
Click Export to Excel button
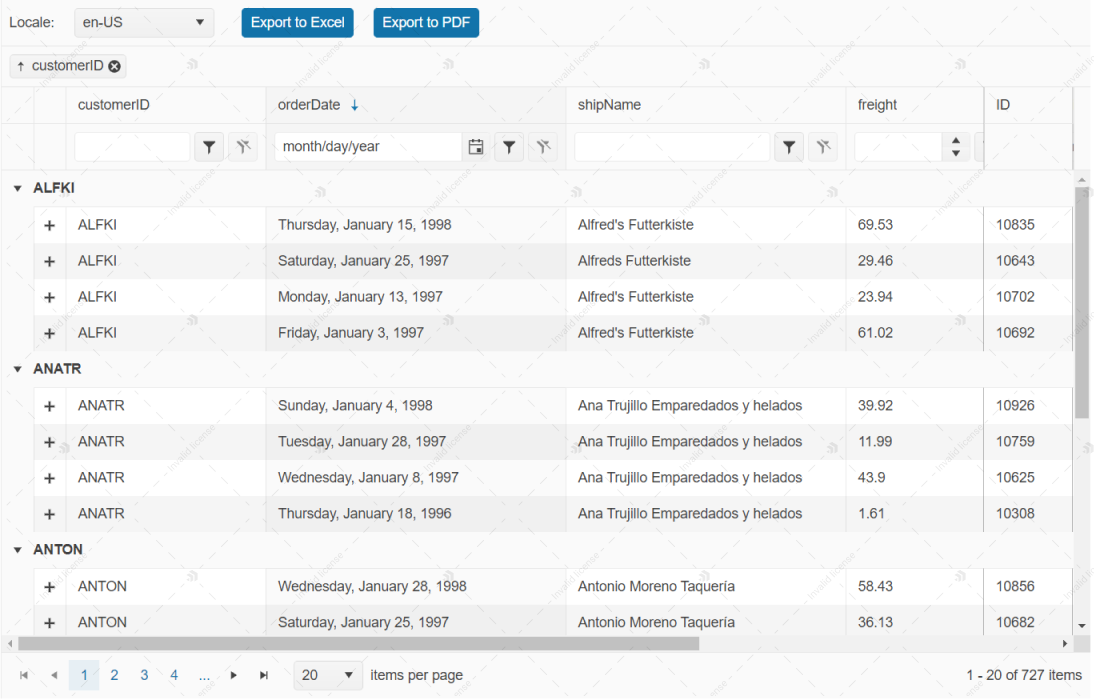pyautogui.click(x=297, y=22)
